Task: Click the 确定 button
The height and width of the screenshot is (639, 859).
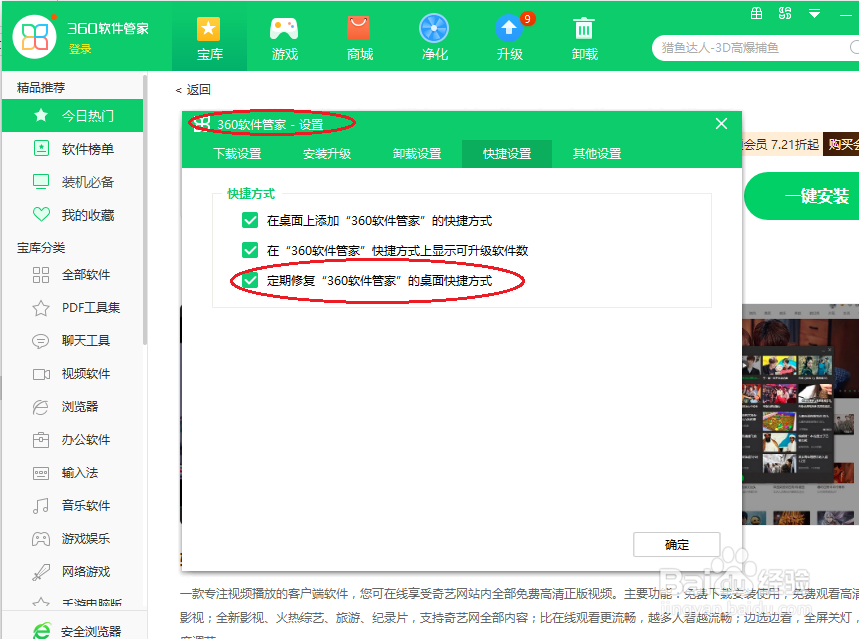Action: tap(677, 545)
